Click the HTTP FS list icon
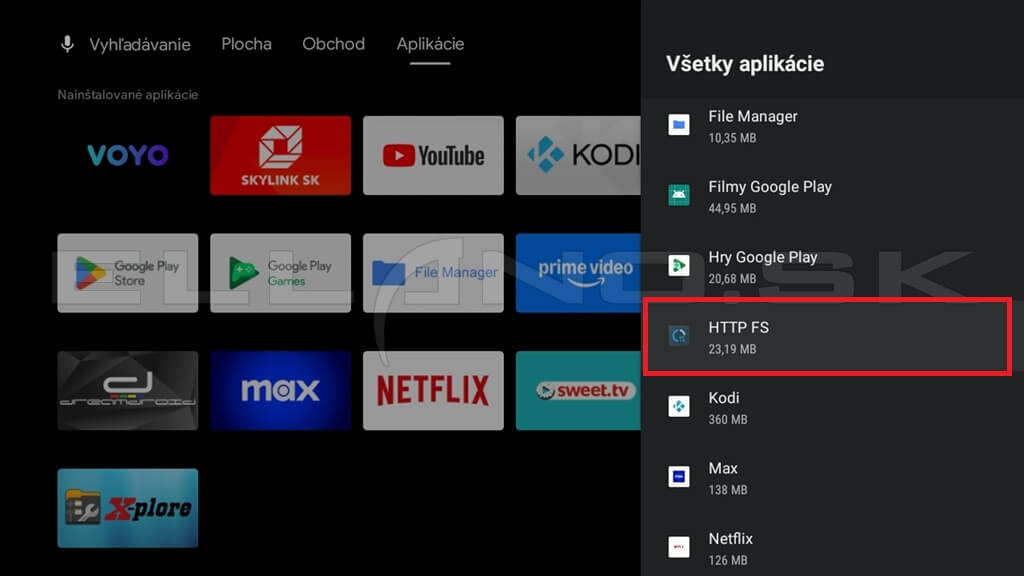Image resolution: width=1024 pixels, height=576 pixels. [679, 336]
